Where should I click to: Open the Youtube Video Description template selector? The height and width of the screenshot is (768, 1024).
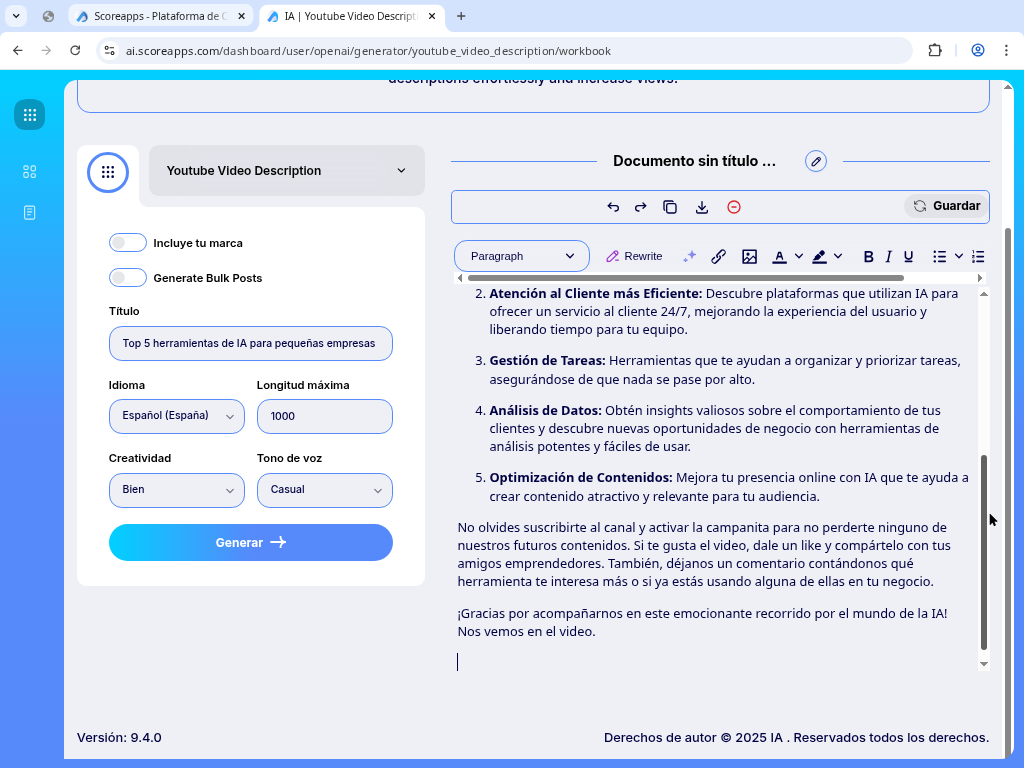pos(286,171)
